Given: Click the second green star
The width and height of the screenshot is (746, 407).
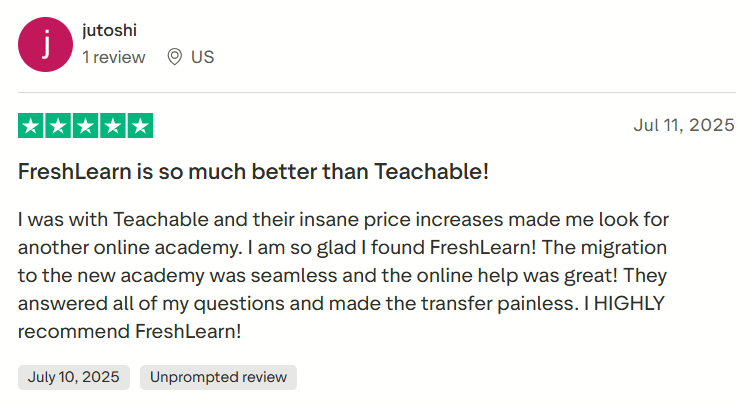Looking at the screenshot, I should [58, 126].
